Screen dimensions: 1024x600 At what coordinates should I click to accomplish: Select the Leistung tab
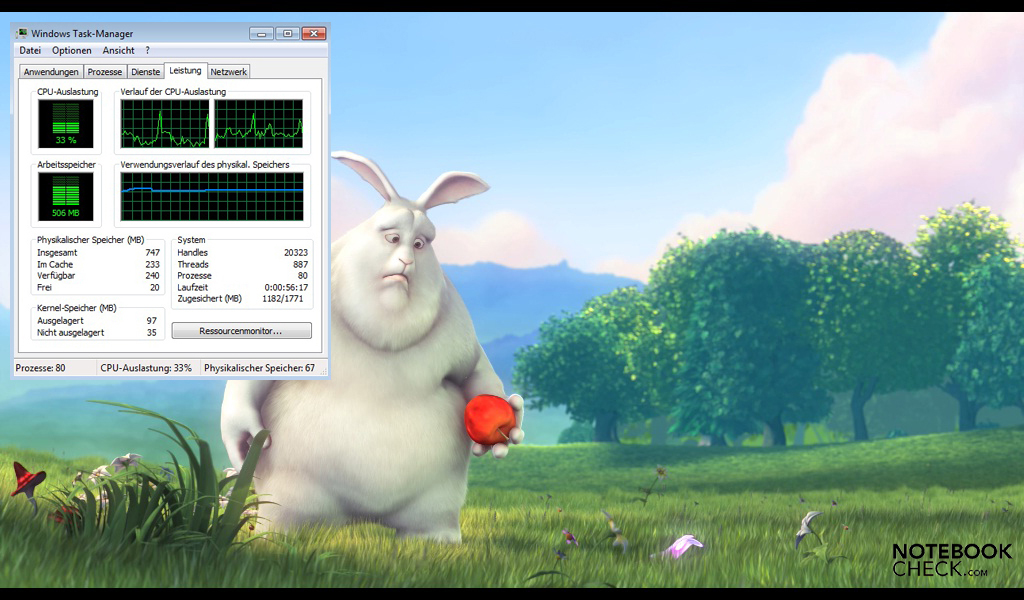tap(185, 71)
